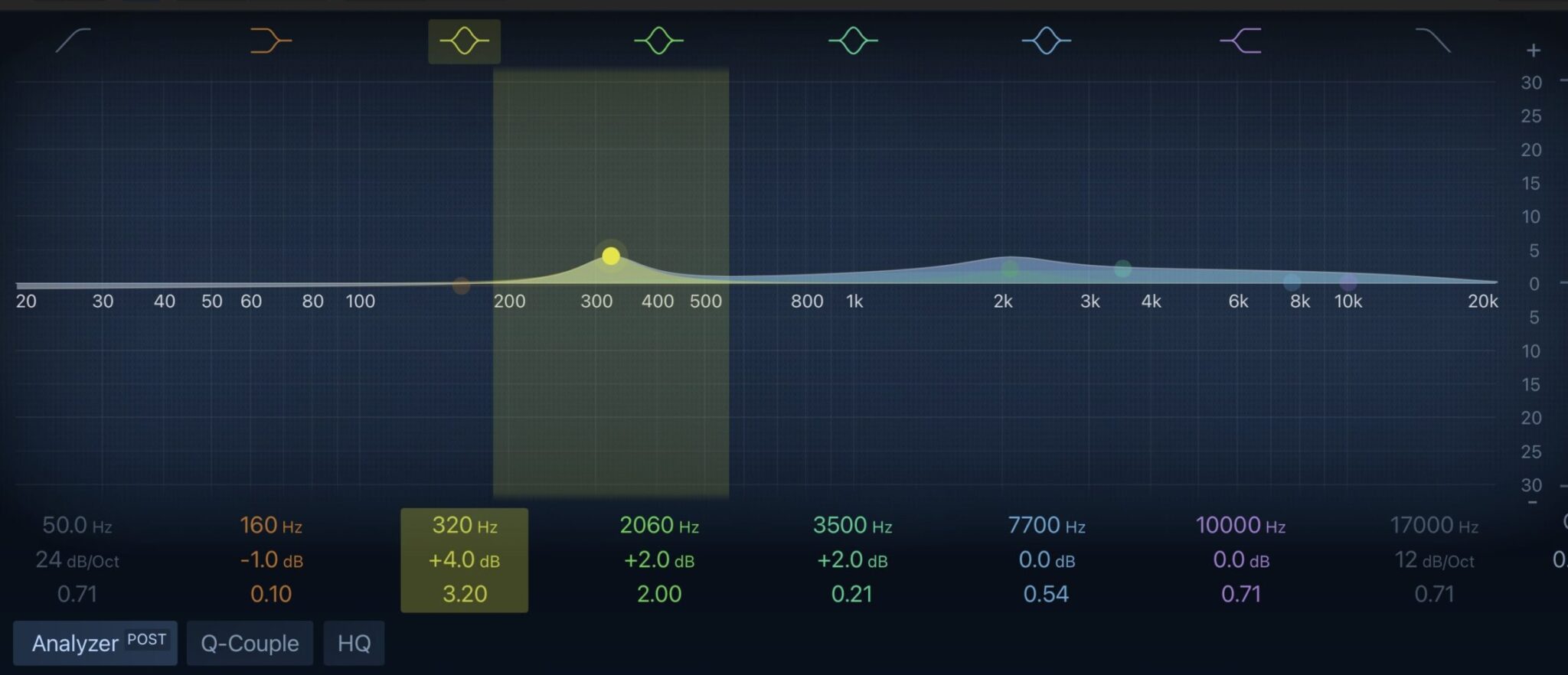
Task: Click the 320 Hz frequency value
Action: coord(464,526)
